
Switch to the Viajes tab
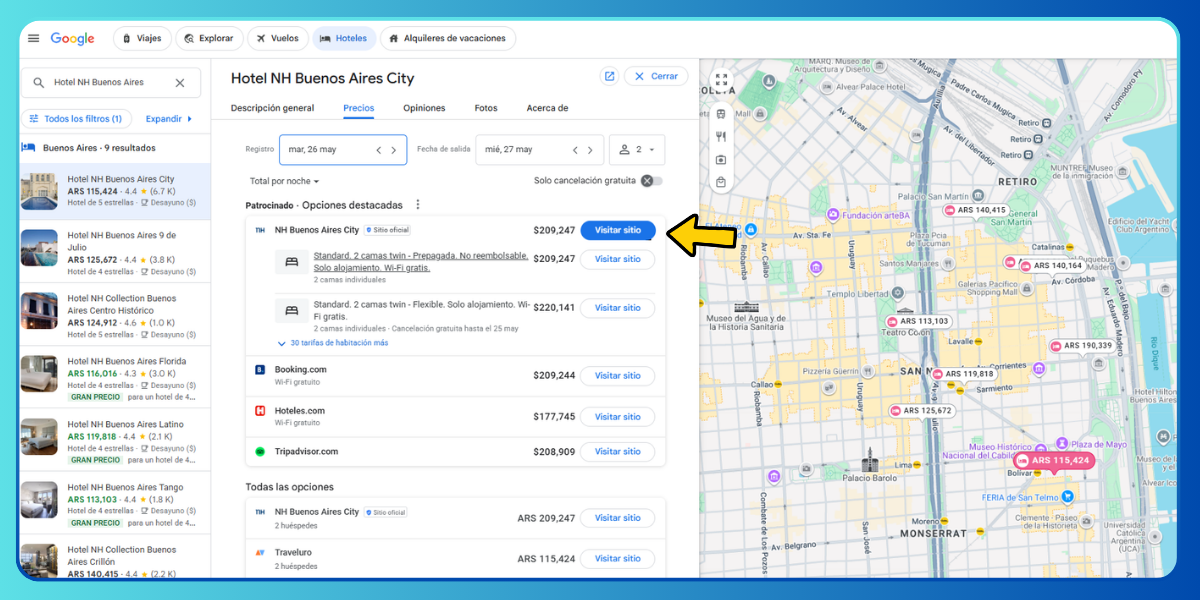click(142, 38)
